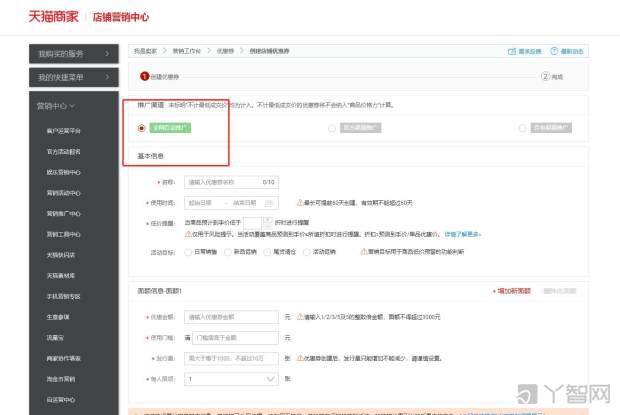Viewport: 620px width, 415px height.
Task: Select the middle promotion channel radio
Action: [332, 128]
